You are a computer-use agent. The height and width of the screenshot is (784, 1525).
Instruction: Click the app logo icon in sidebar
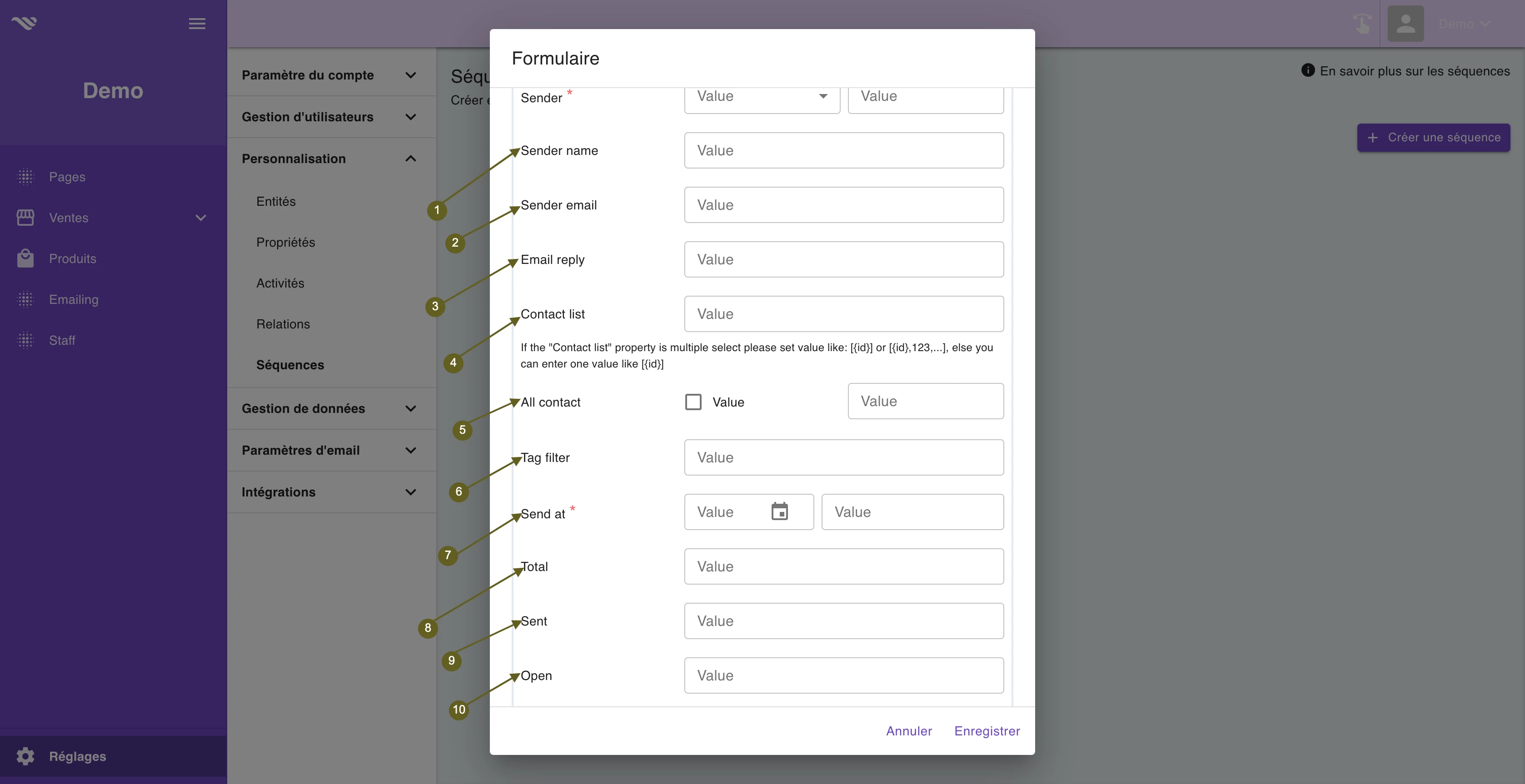[24, 23]
